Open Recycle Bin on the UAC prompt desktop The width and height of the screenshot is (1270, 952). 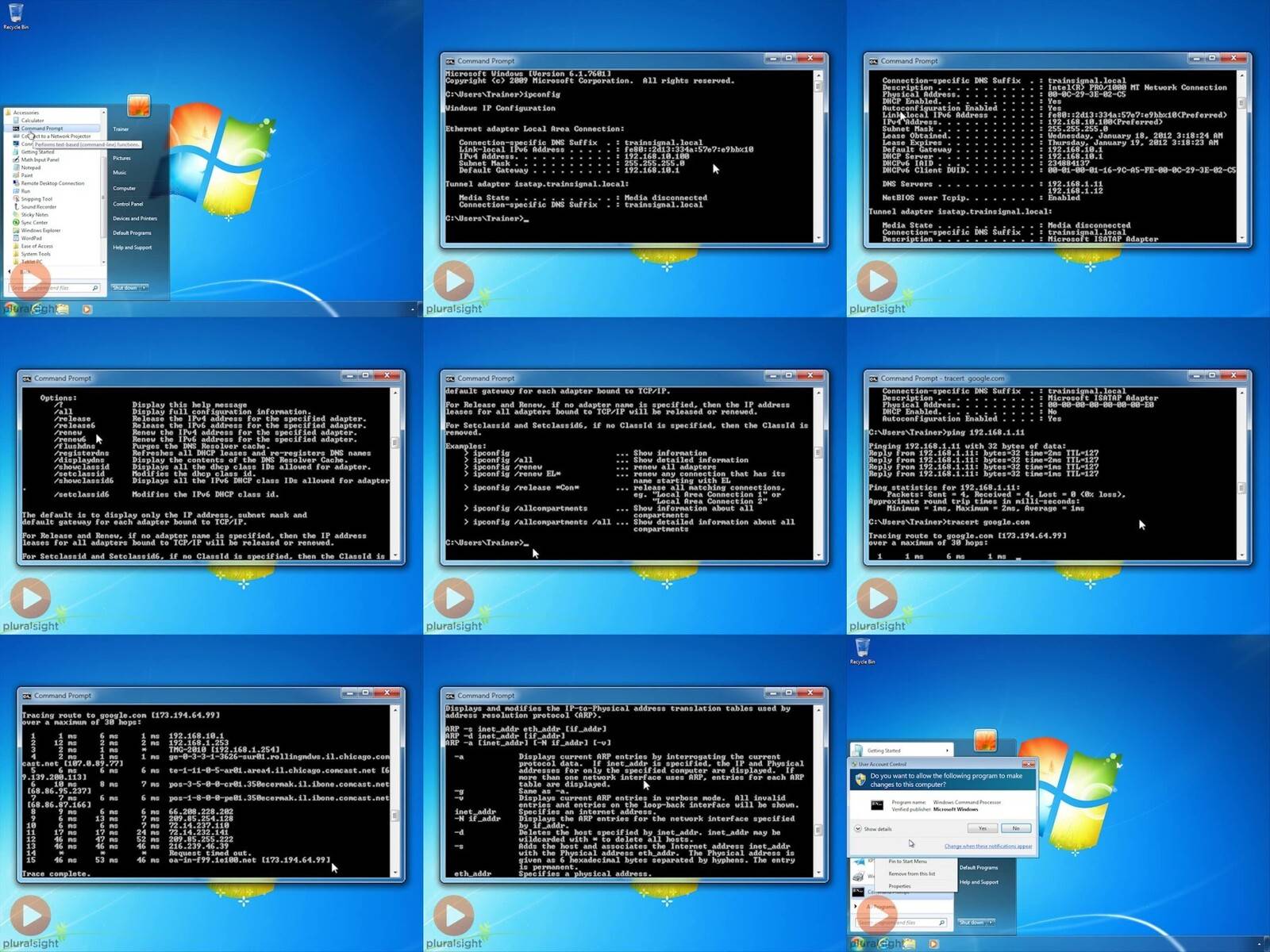point(863,651)
